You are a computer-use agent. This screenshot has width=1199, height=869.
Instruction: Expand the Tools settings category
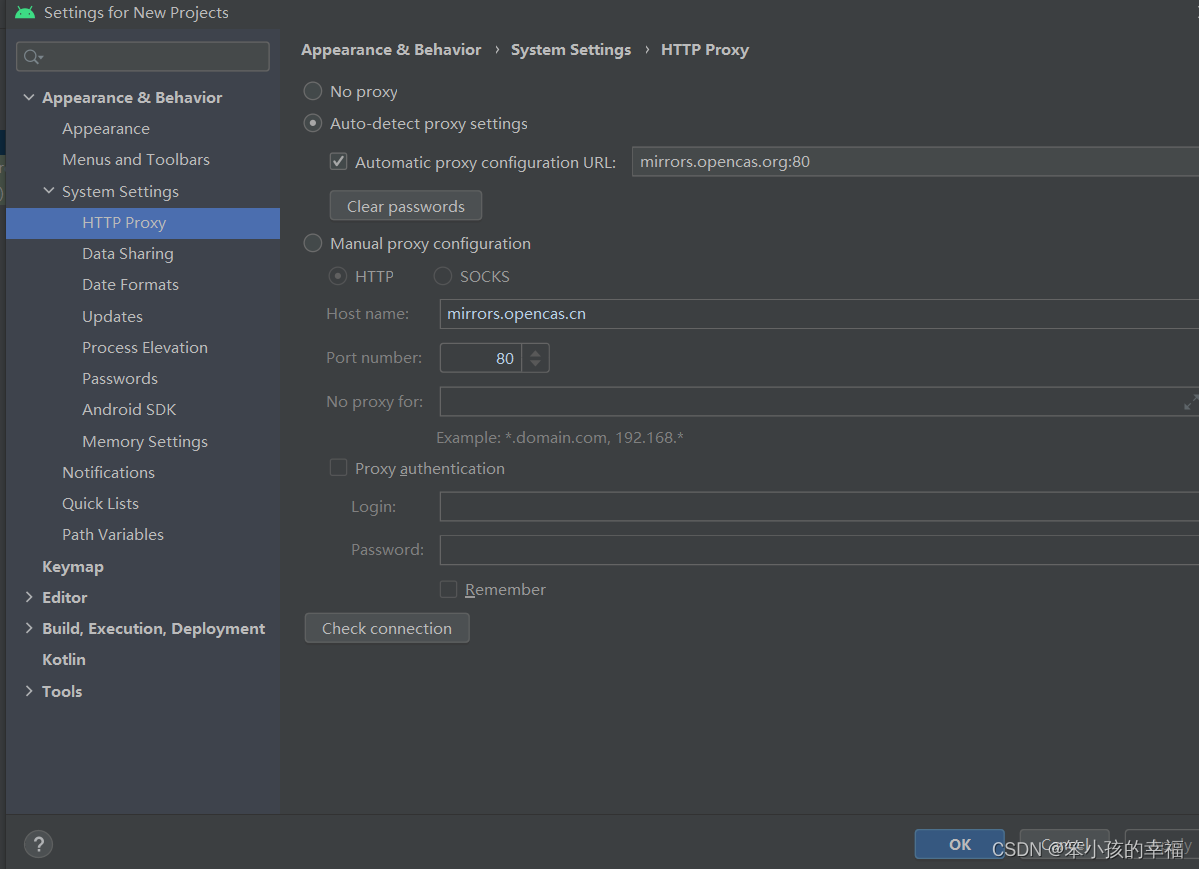(29, 691)
